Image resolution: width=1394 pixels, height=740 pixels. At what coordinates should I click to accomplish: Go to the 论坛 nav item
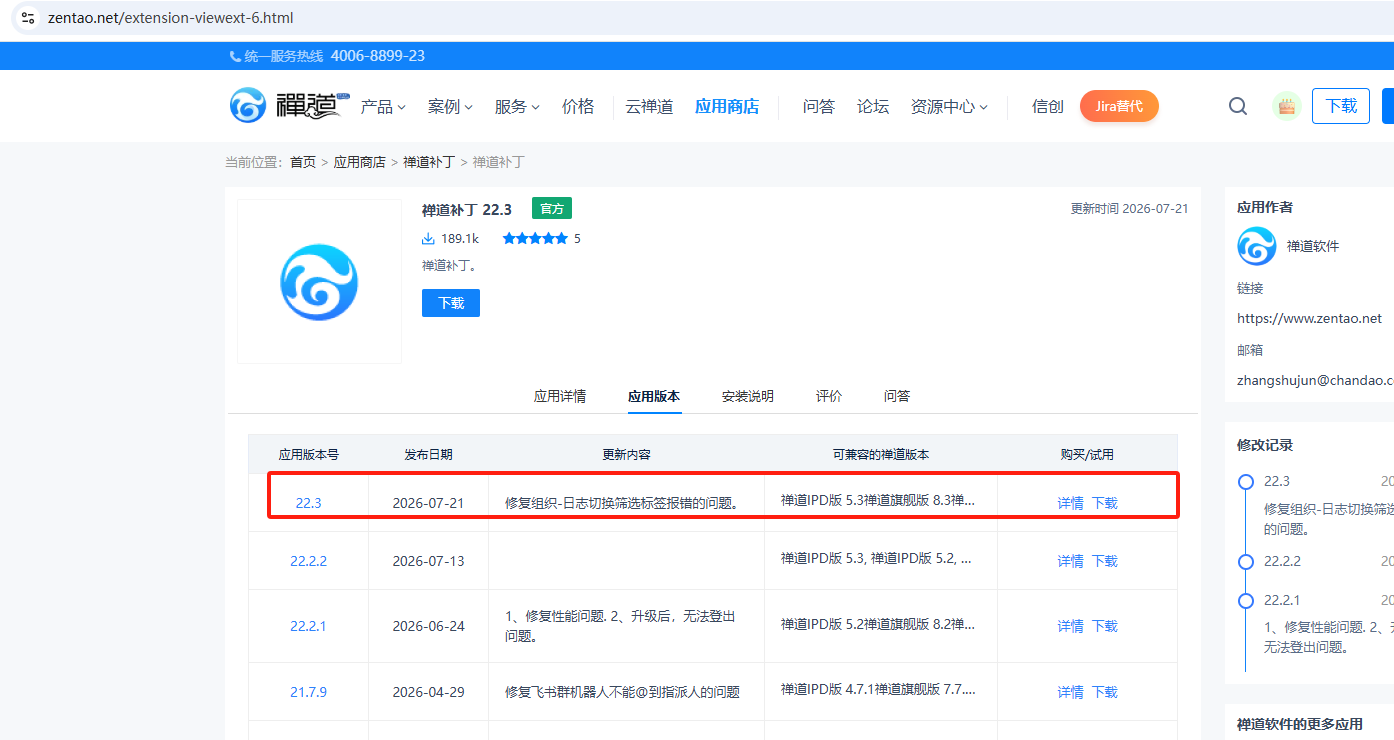tap(873, 106)
